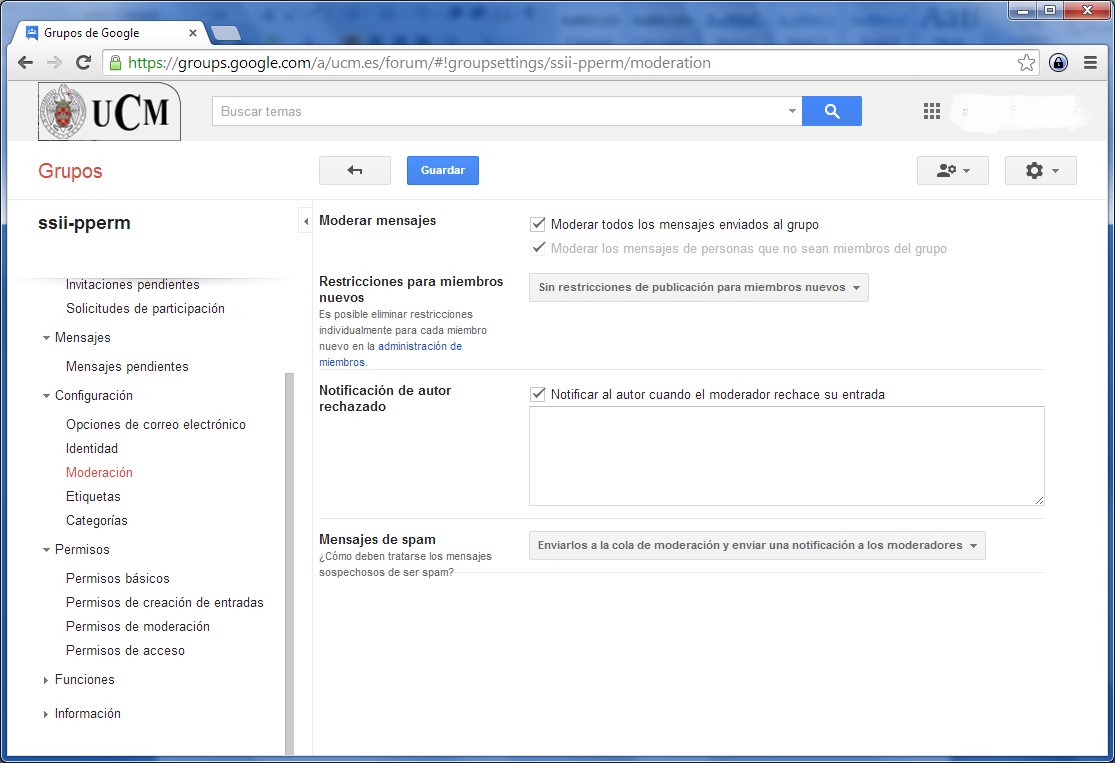The image size is (1115, 763).
Task: Open the settings gear menu
Action: (x=1040, y=171)
